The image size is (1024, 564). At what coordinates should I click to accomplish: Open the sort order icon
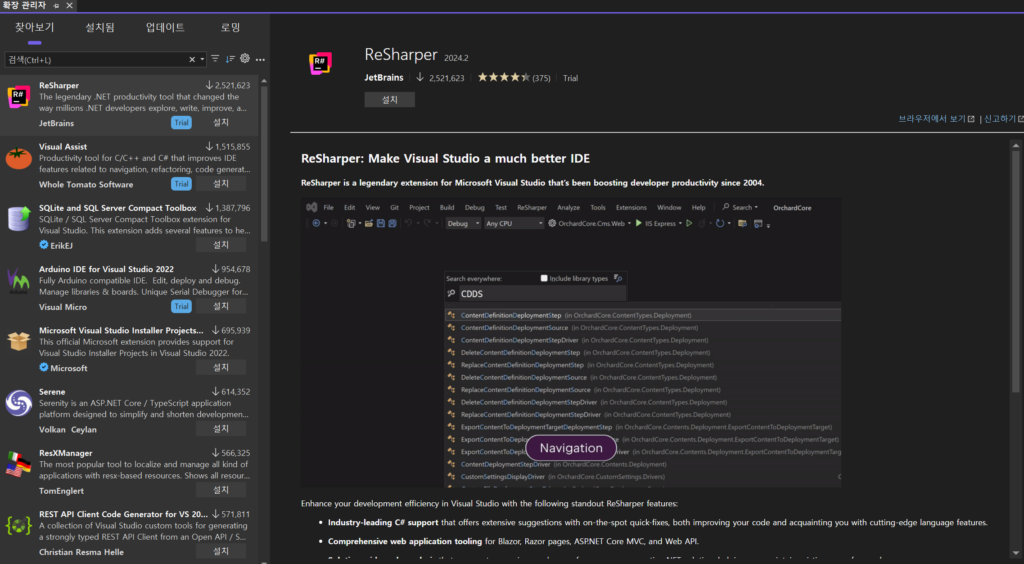click(x=230, y=59)
